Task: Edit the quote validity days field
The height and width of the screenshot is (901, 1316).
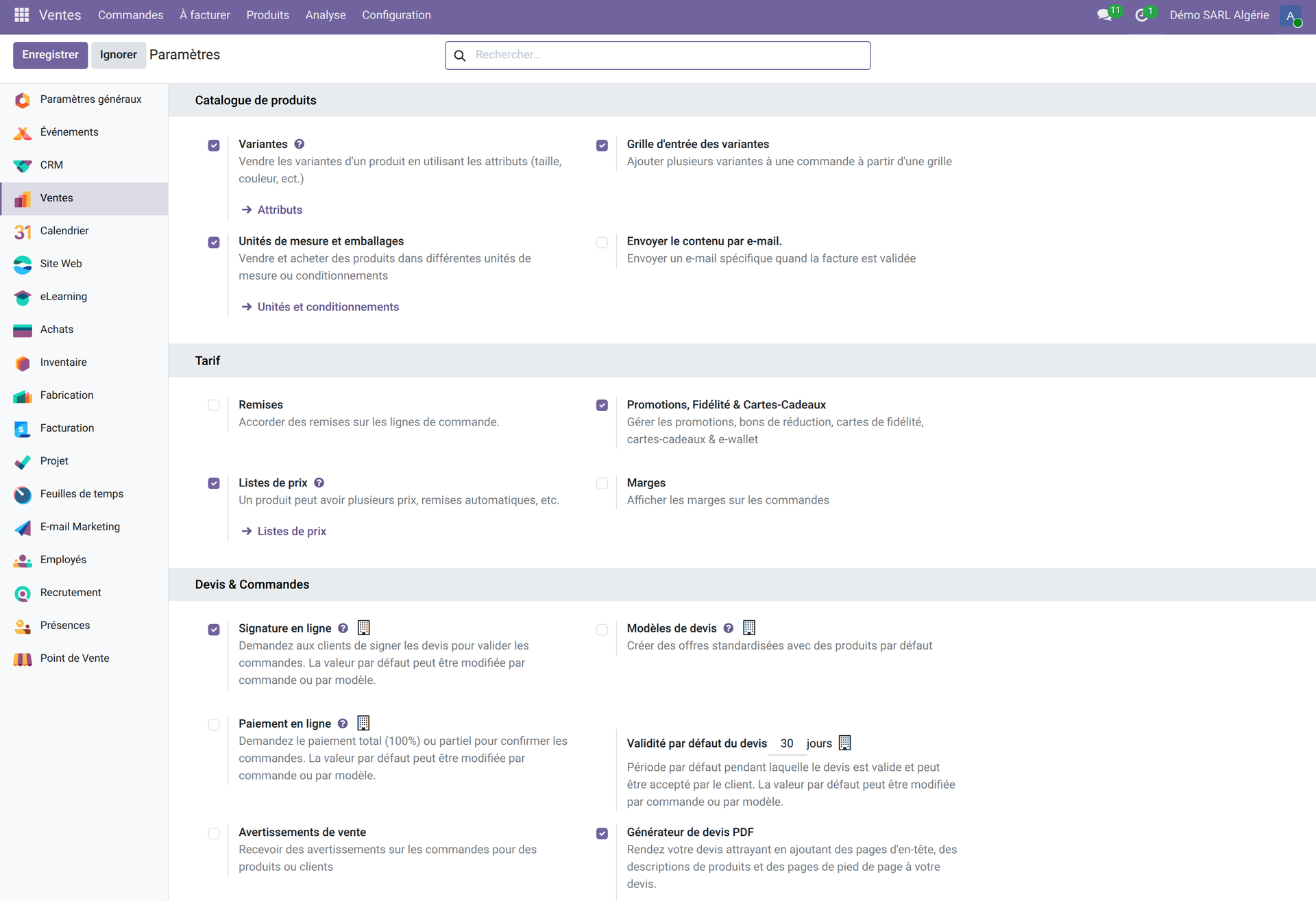Action: [x=787, y=743]
